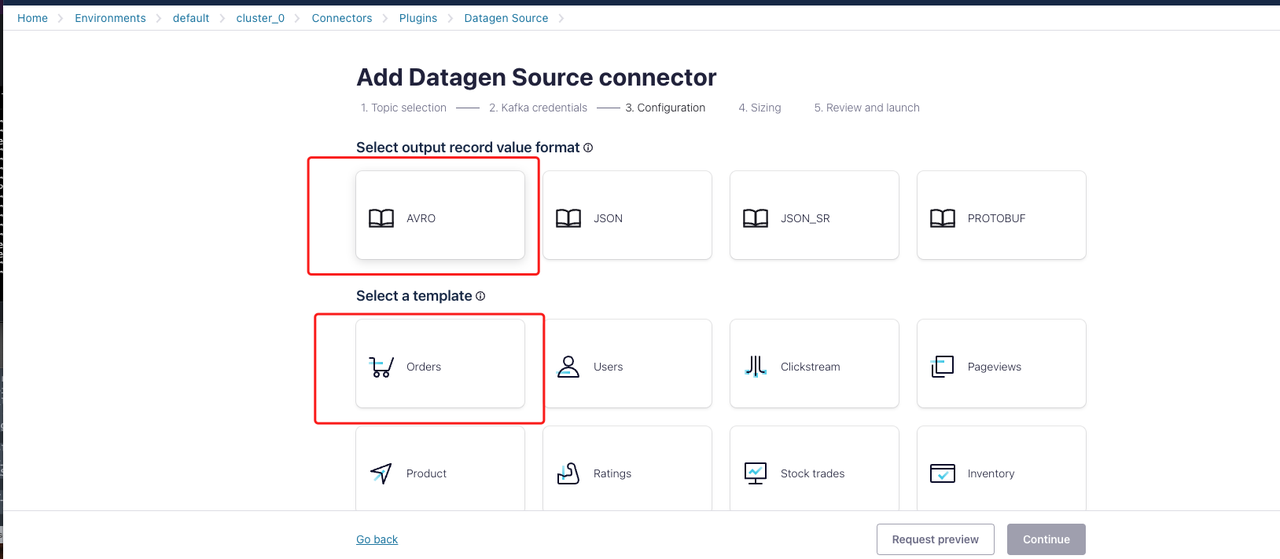Select the Users template person icon
Image resolution: width=1280 pixels, height=559 pixels.
click(x=568, y=367)
